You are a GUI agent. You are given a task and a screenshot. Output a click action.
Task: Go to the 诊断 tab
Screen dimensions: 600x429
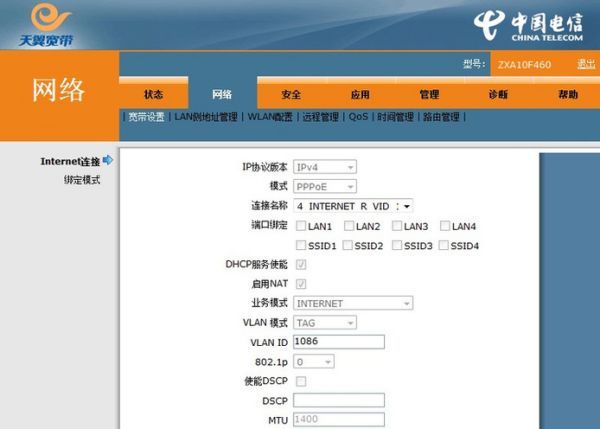coord(498,95)
